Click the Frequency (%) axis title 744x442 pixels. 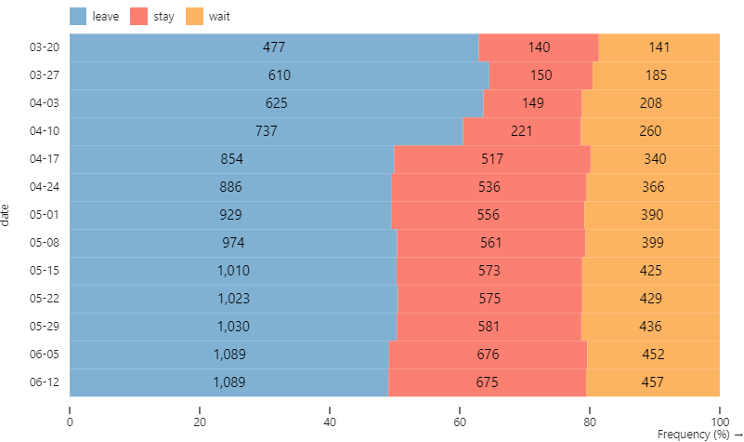693,434
